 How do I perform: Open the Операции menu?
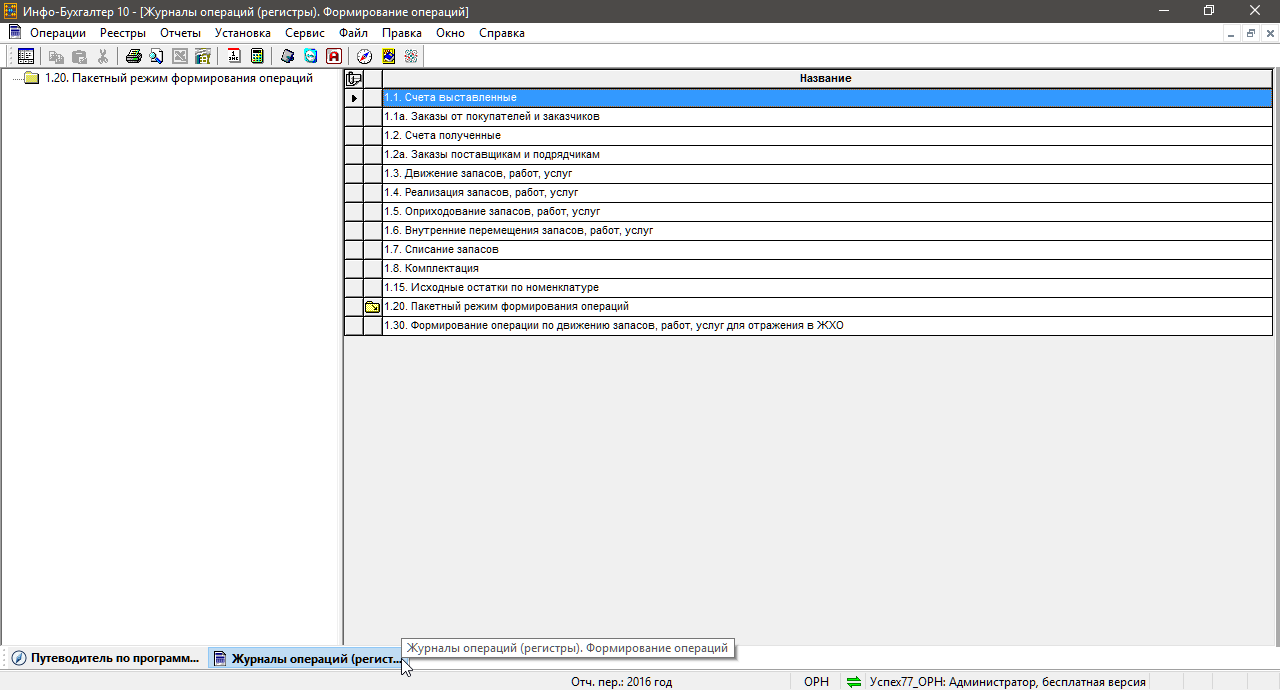57,33
